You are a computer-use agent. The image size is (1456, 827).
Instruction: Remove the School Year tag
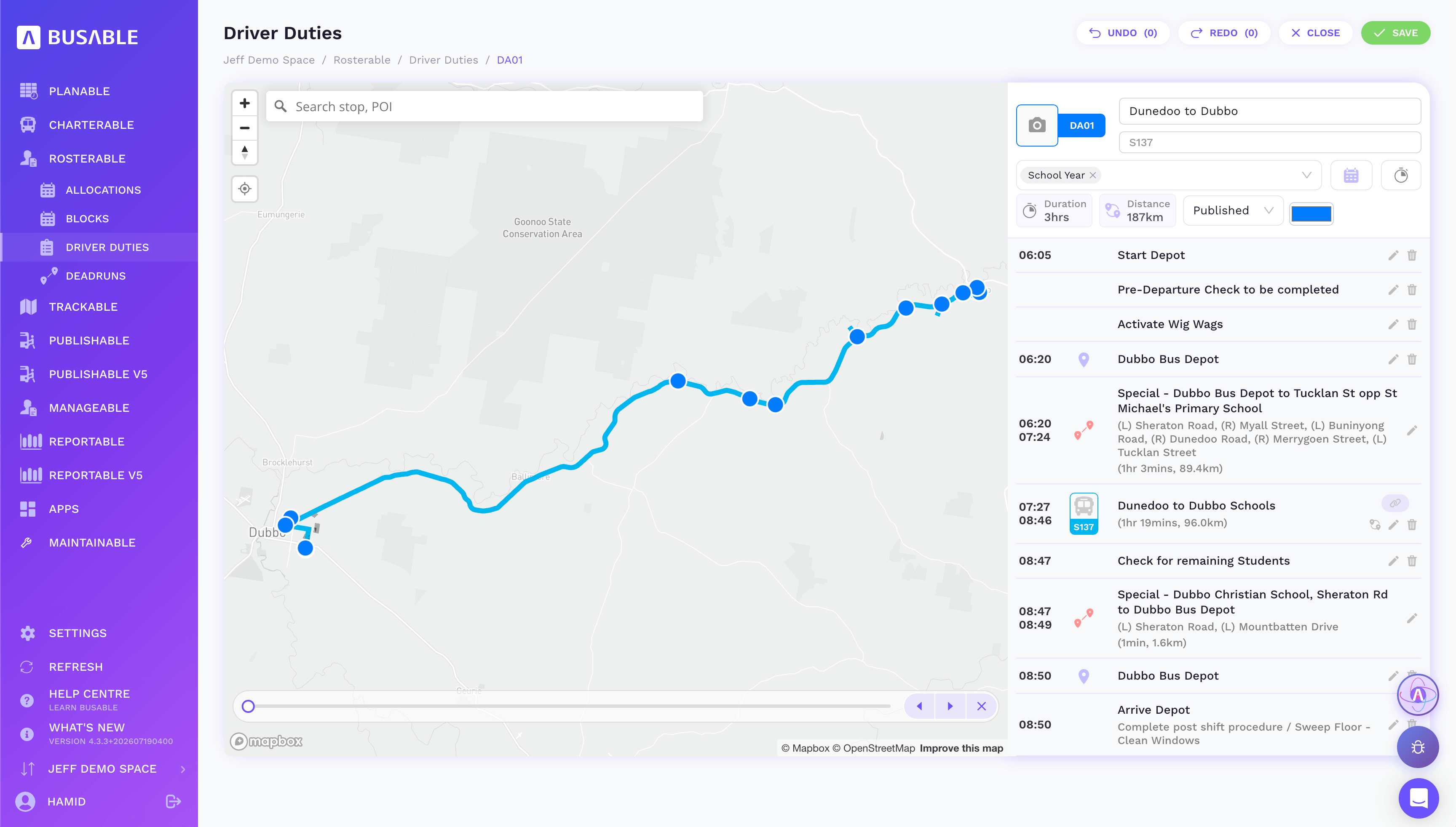1093,175
